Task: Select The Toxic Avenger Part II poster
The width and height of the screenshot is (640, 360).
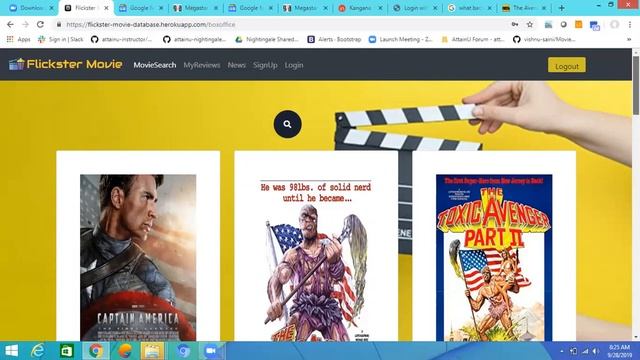Action: (x=494, y=258)
